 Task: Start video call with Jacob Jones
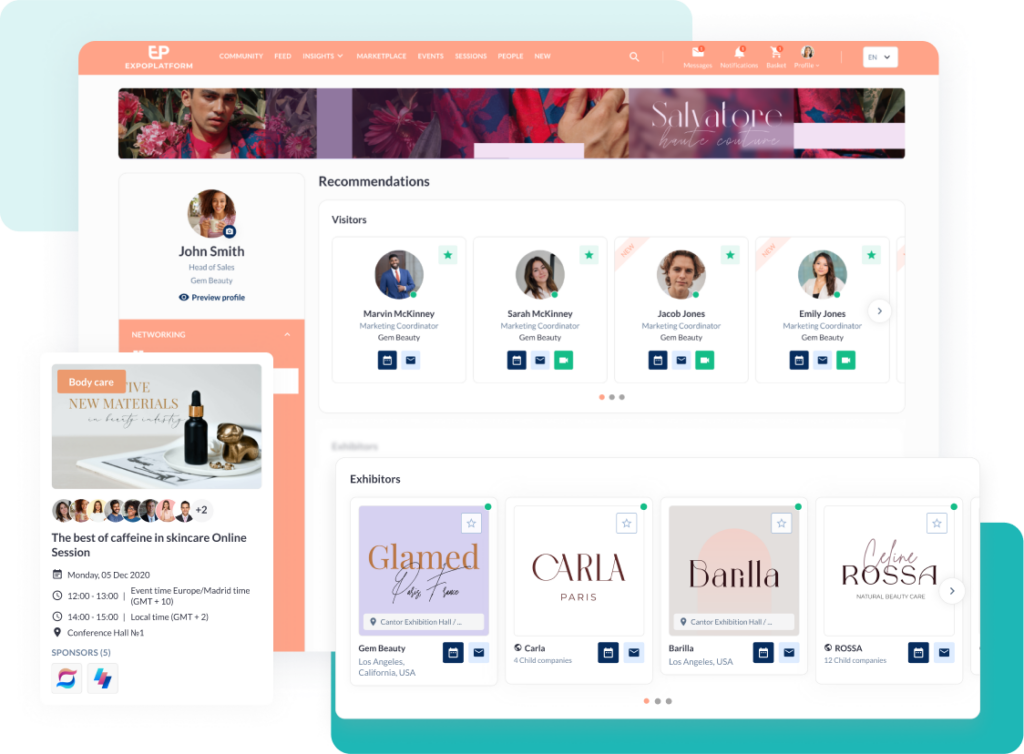705,360
